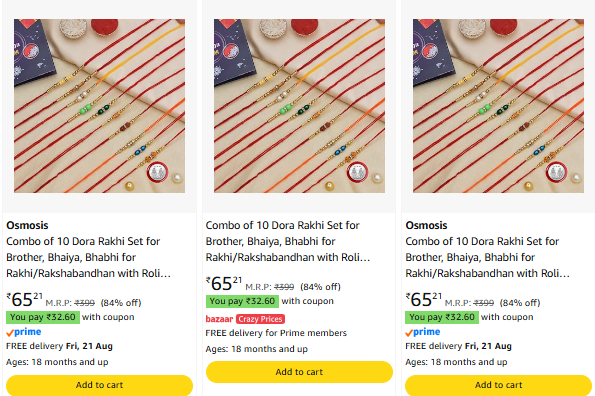Open middle product title Combo of 10 Dora Rakhi
This screenshot has height=396, width=595.
[x=288, y=241]
